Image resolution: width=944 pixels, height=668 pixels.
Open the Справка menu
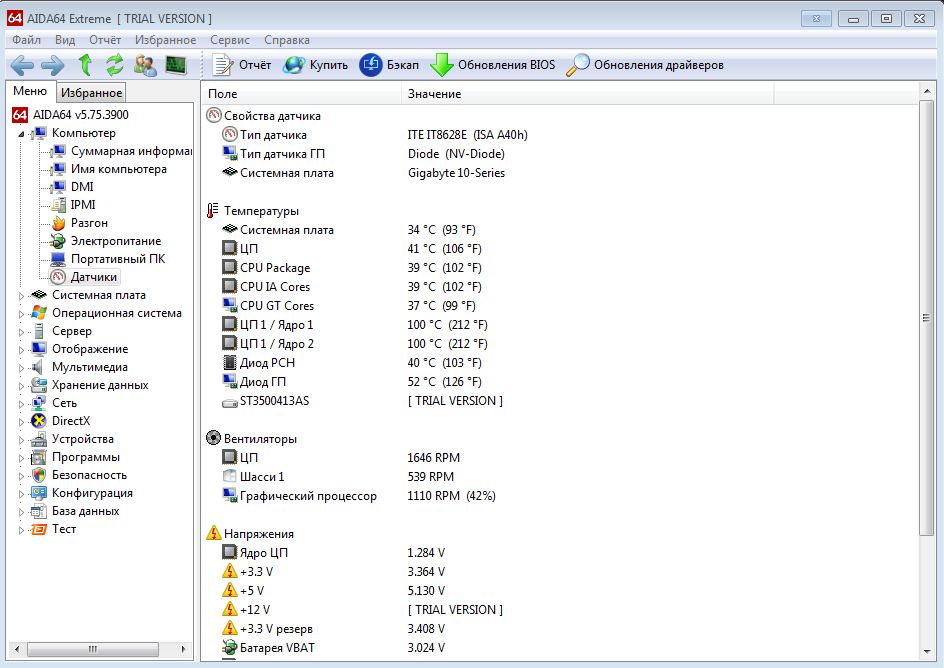coord(287,40)
